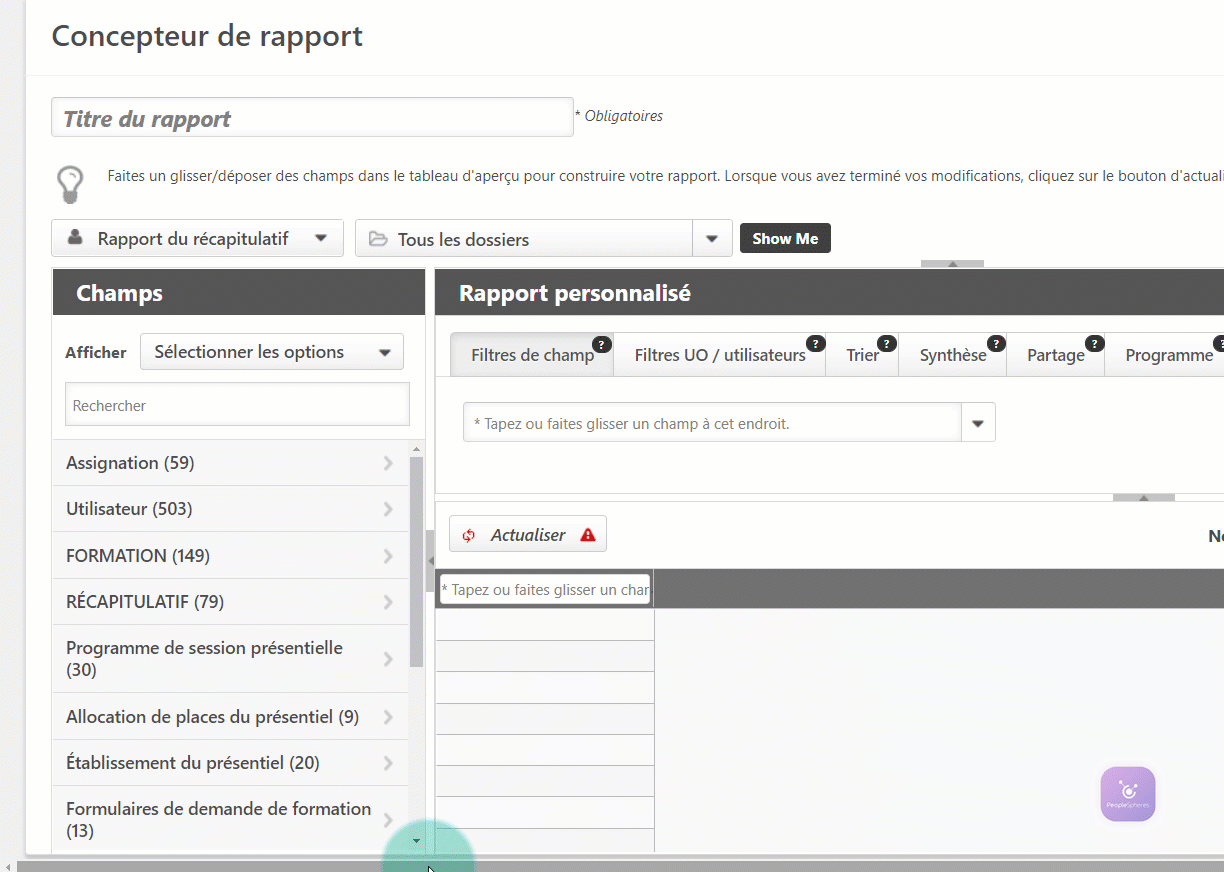Switch to Filtres UO / utilisateurs tab
Image resolution: width=1224 pixels, height=872 pixels.
(720, 355)
